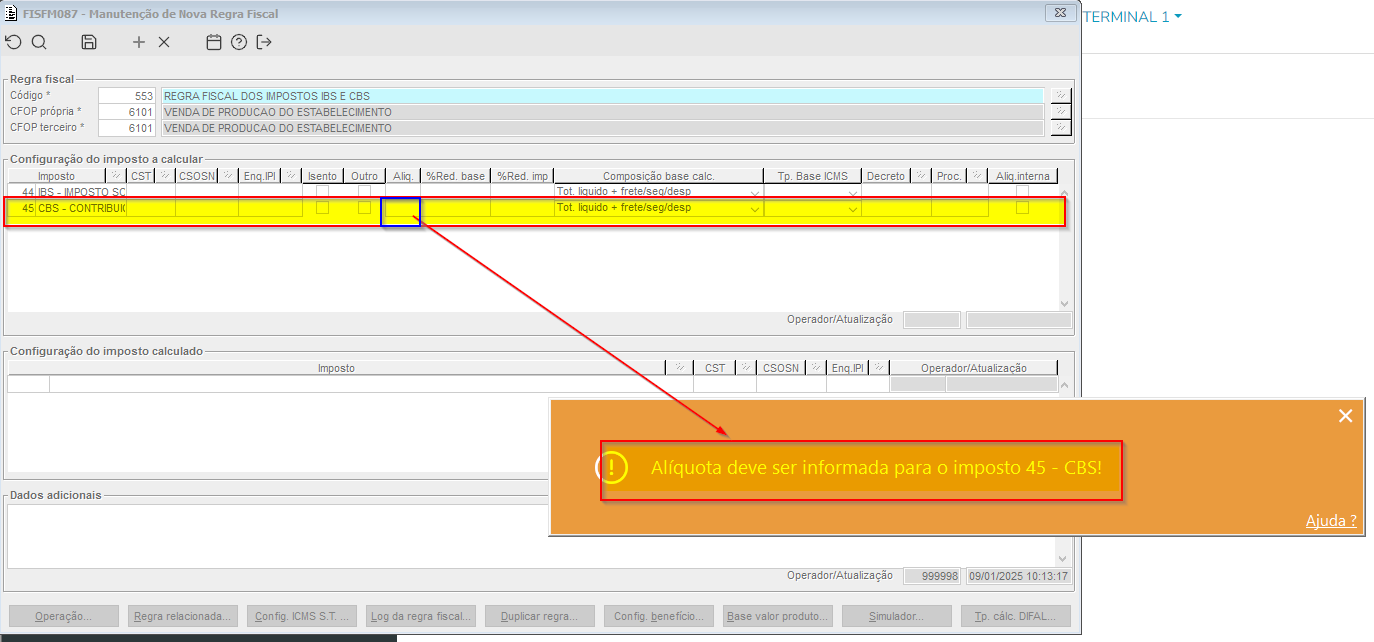Click the CFOP própria field with 6101
The height and width of the screenshot is (642, 1374).
point(127,112)
